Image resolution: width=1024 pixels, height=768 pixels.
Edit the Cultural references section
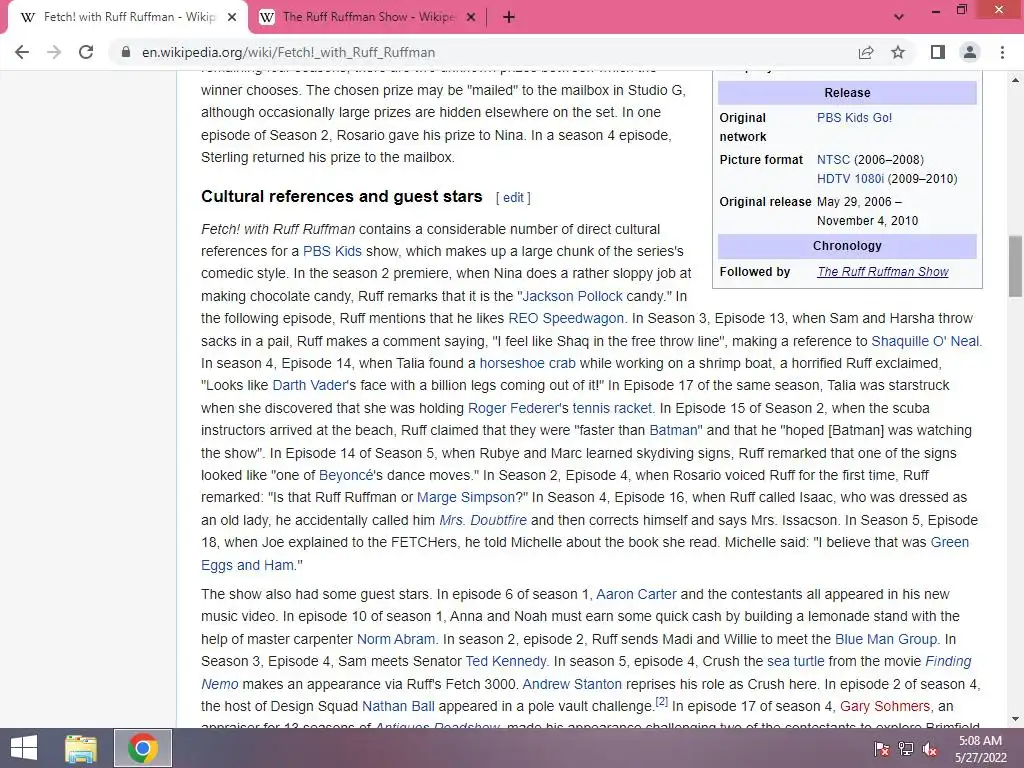click(513, 198)
